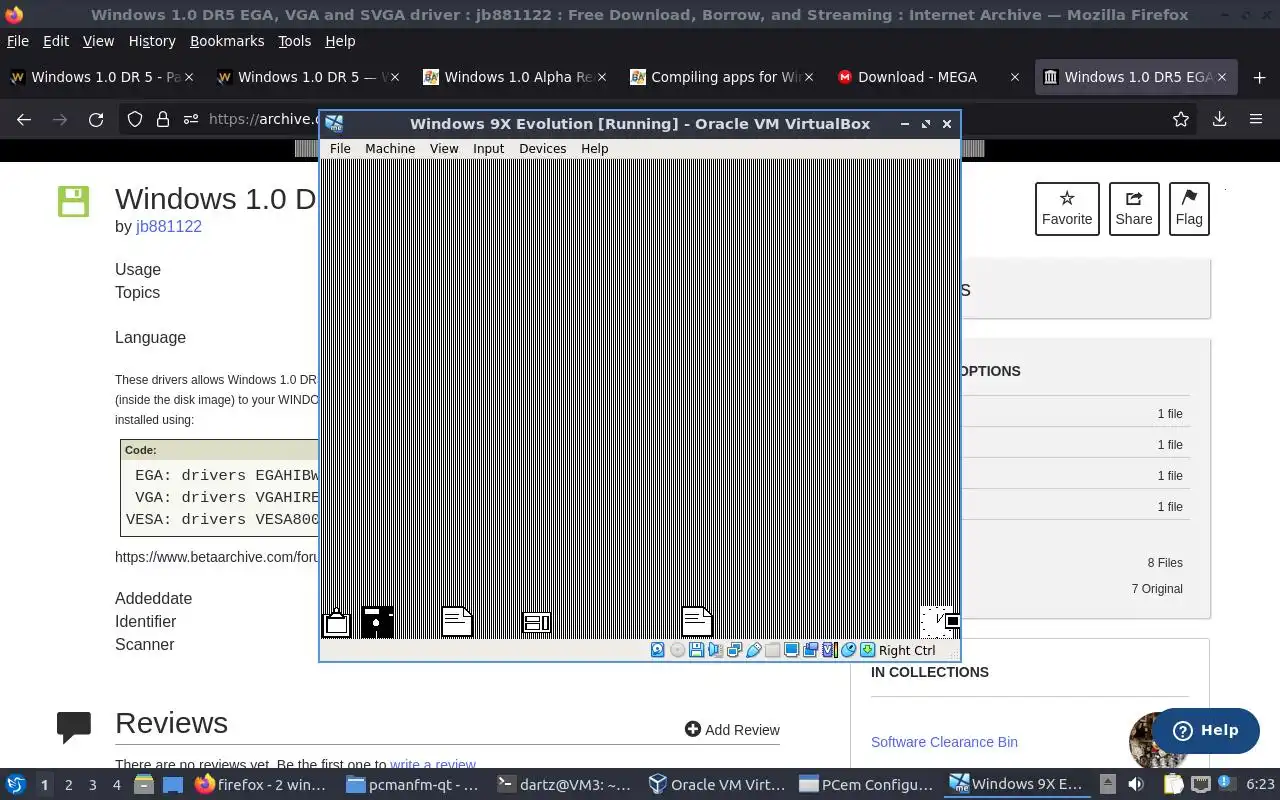This screenshot has width=1280, height=800.
Task: Click the 7 Original files entry
Action: pyautogui.click(x=1157, y=588)
